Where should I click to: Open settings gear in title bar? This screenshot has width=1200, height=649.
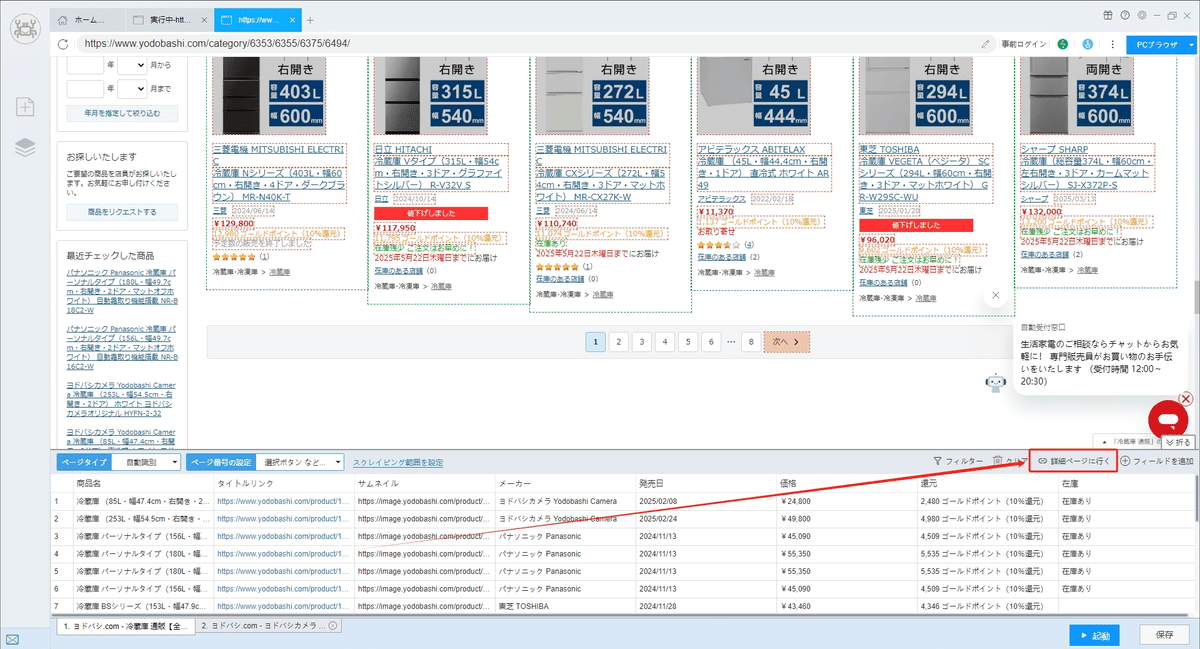click(x=1140, y=15)
